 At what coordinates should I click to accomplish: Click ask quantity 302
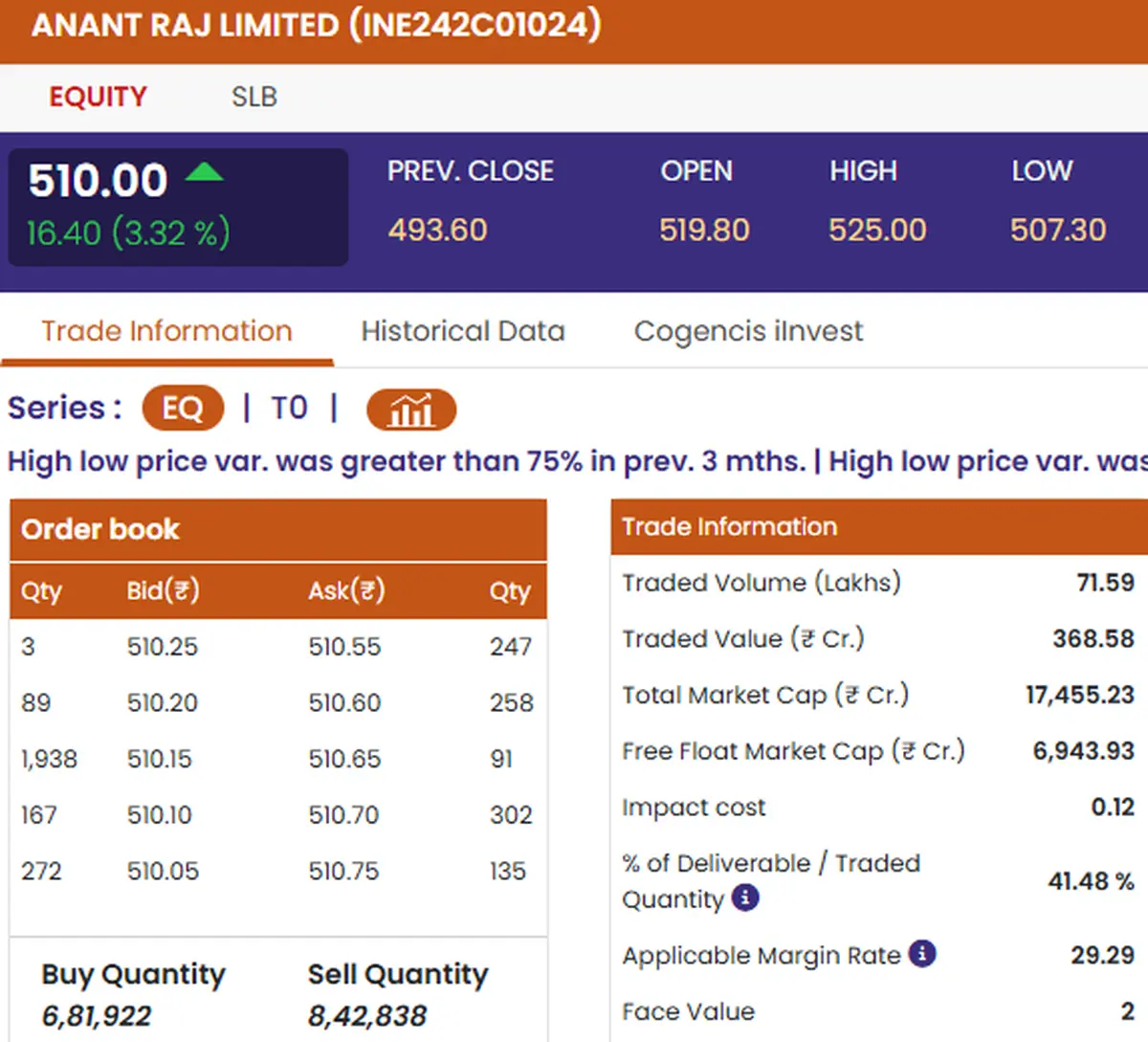(x=511, y=815)
